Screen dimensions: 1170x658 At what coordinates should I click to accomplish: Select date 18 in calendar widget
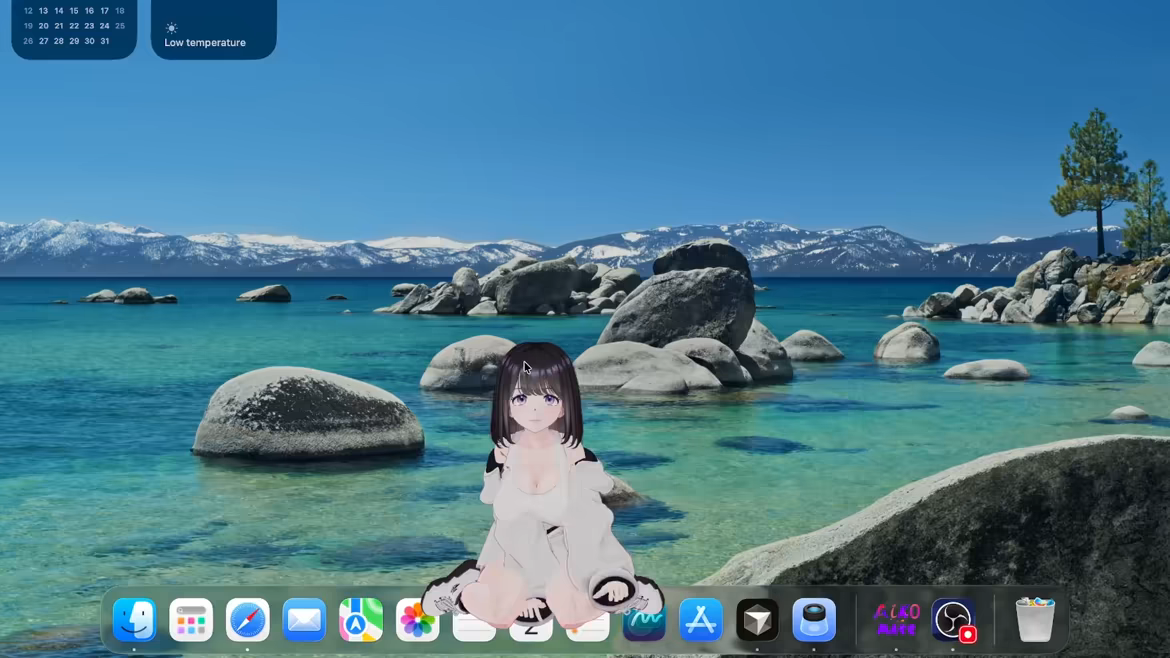119,11
